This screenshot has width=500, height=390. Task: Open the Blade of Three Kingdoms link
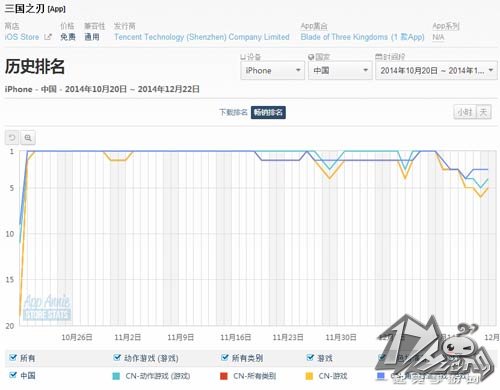(362, 37)
